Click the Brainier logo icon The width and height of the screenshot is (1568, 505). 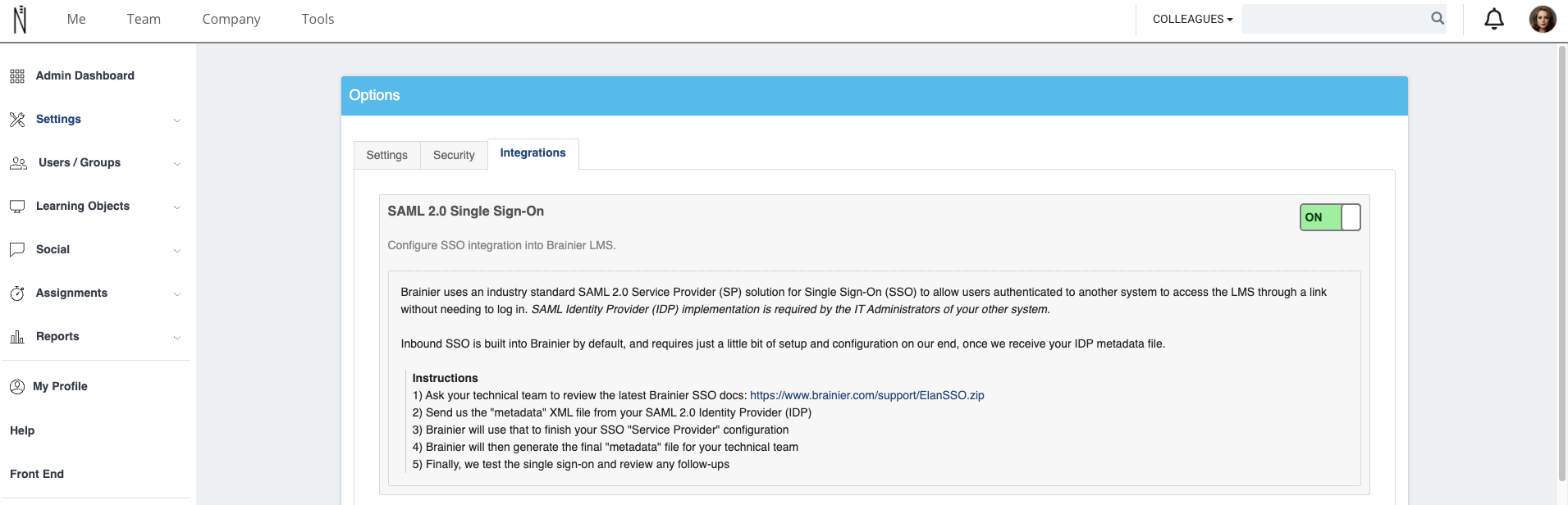21,19
